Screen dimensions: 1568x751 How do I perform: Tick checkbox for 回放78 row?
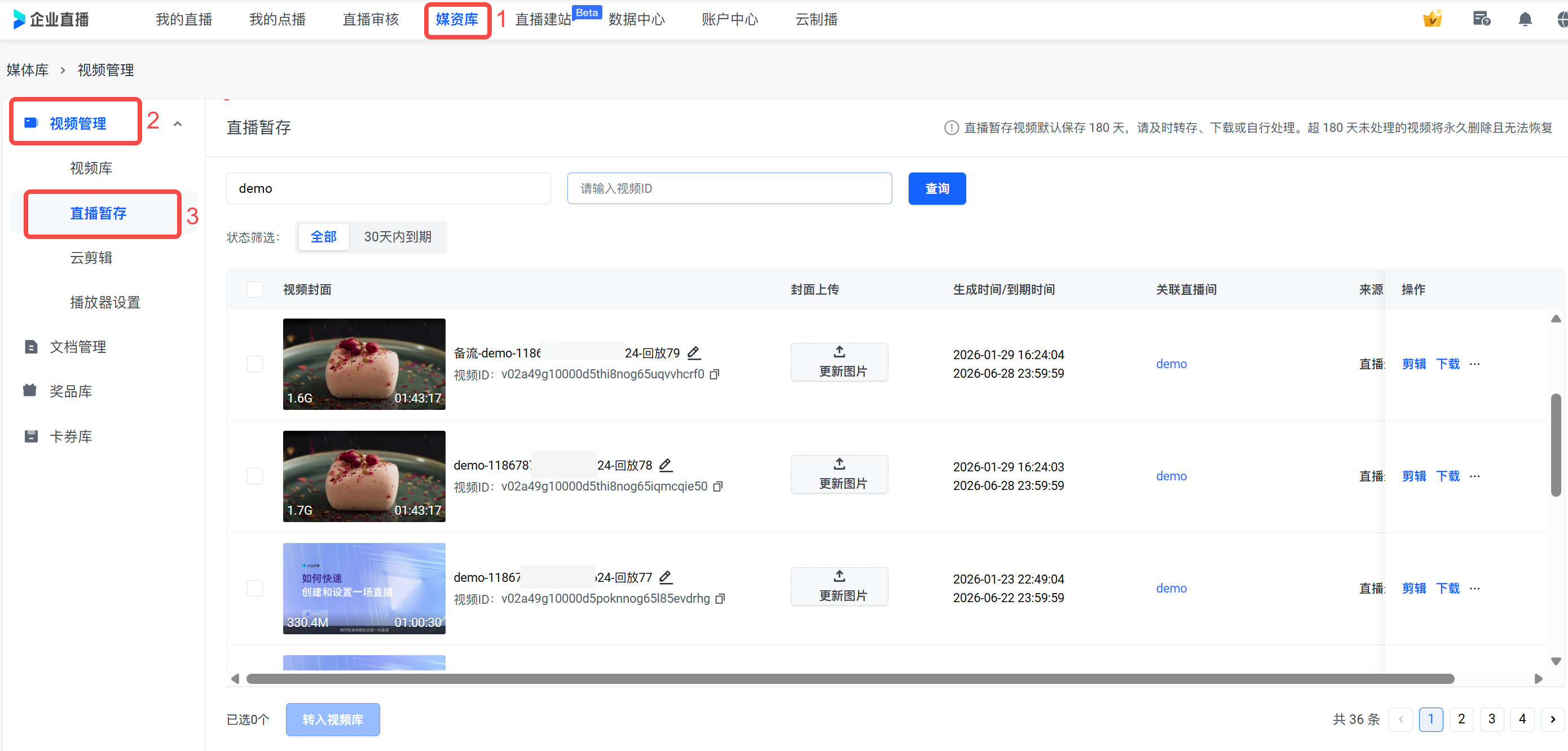pos(254,476)
